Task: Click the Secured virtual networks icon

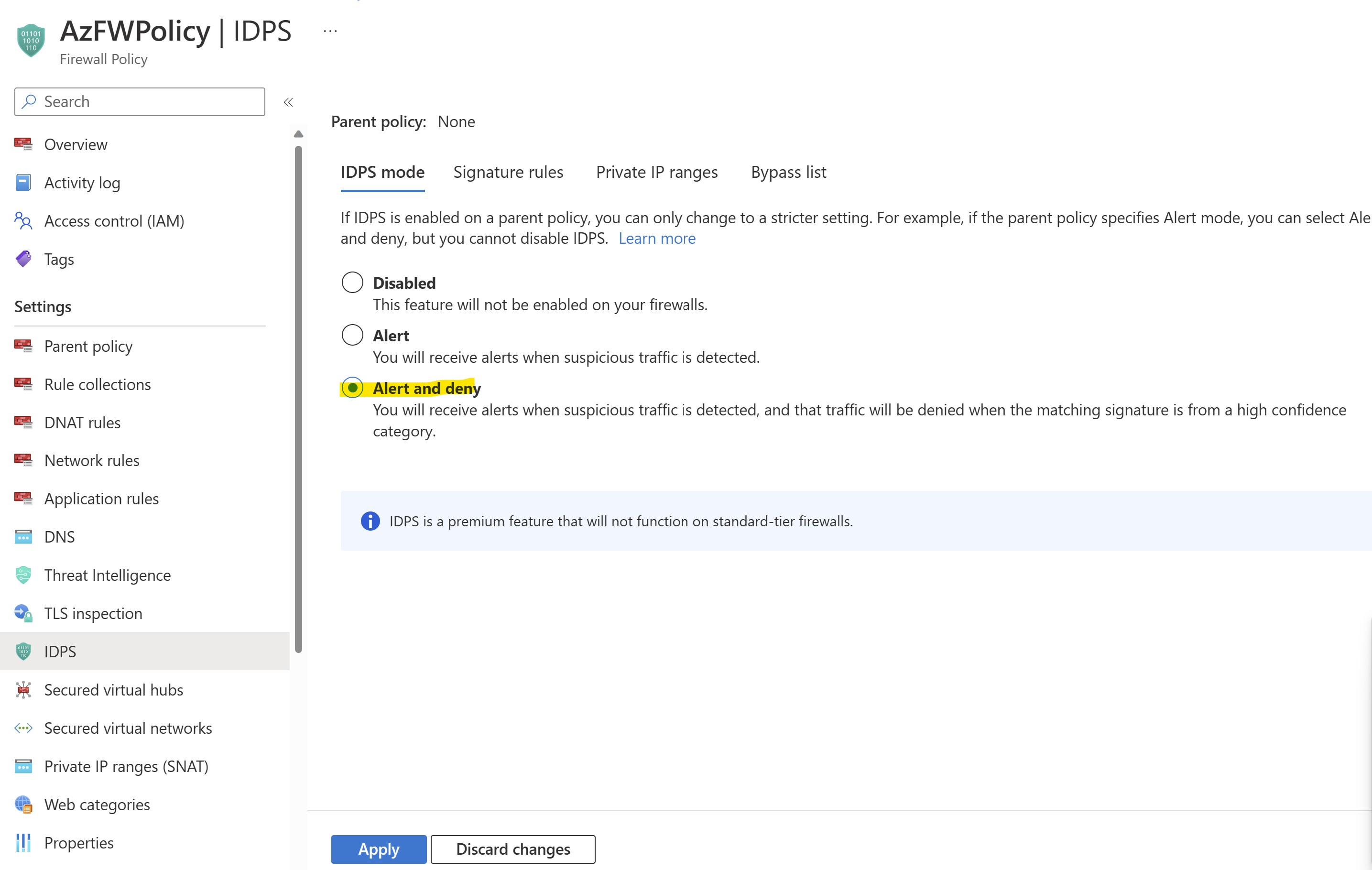Action: (23, 728)
